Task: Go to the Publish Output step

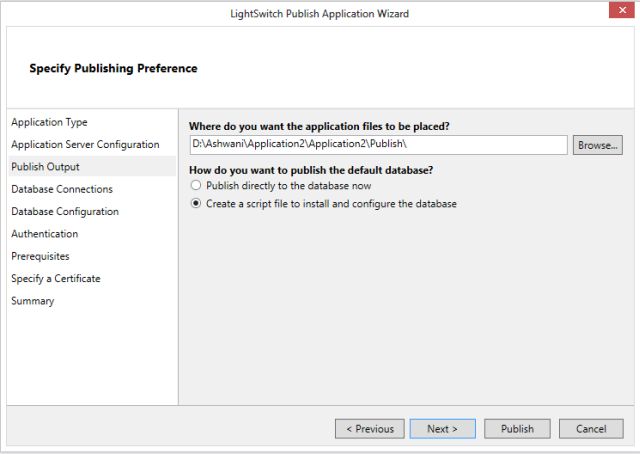Action: click(45, 167)
